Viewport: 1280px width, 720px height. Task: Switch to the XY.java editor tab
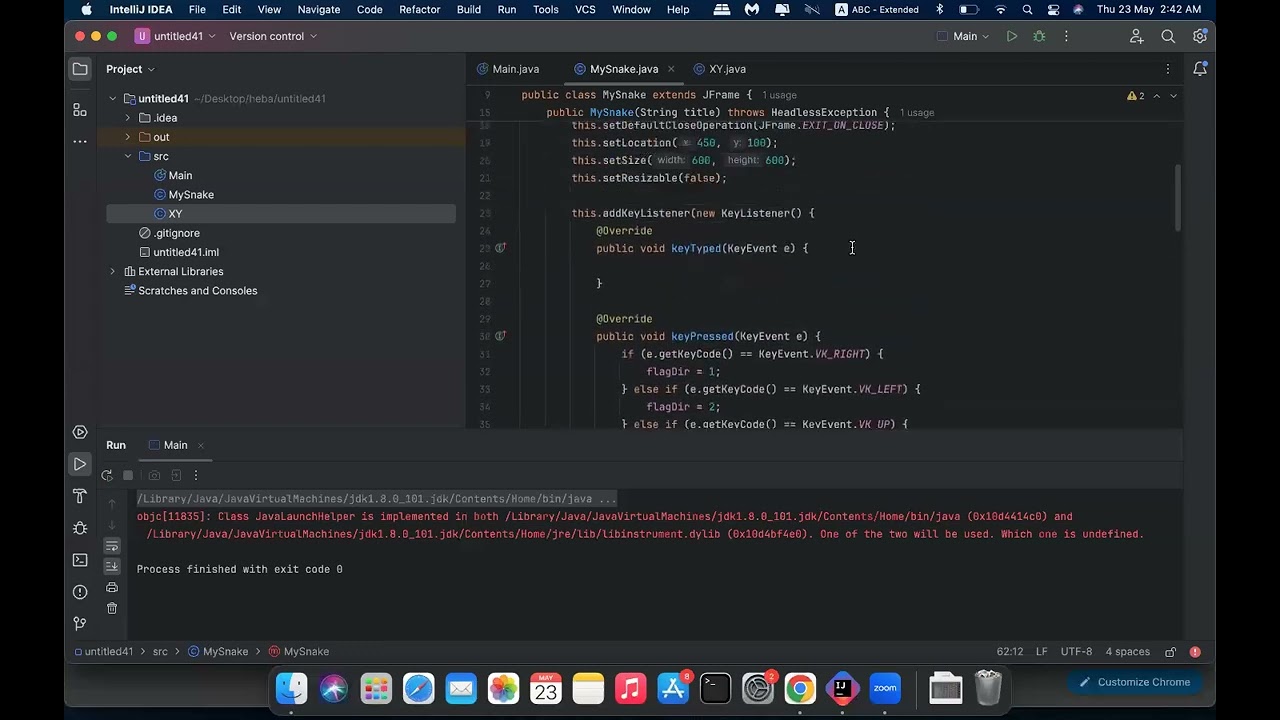[720, 69]
